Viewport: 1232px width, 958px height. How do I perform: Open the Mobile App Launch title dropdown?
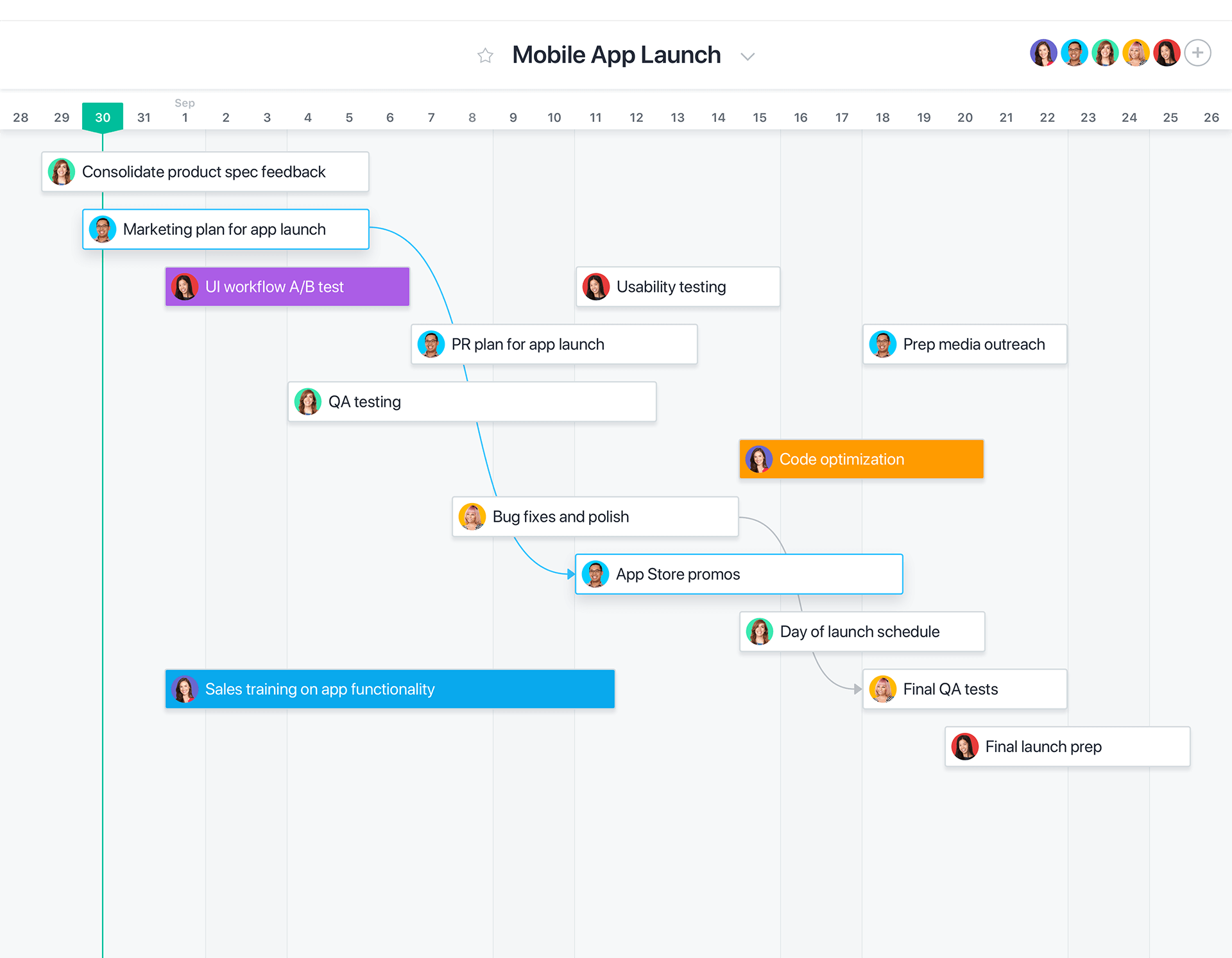pyautogui.click(x=747, y=56)
